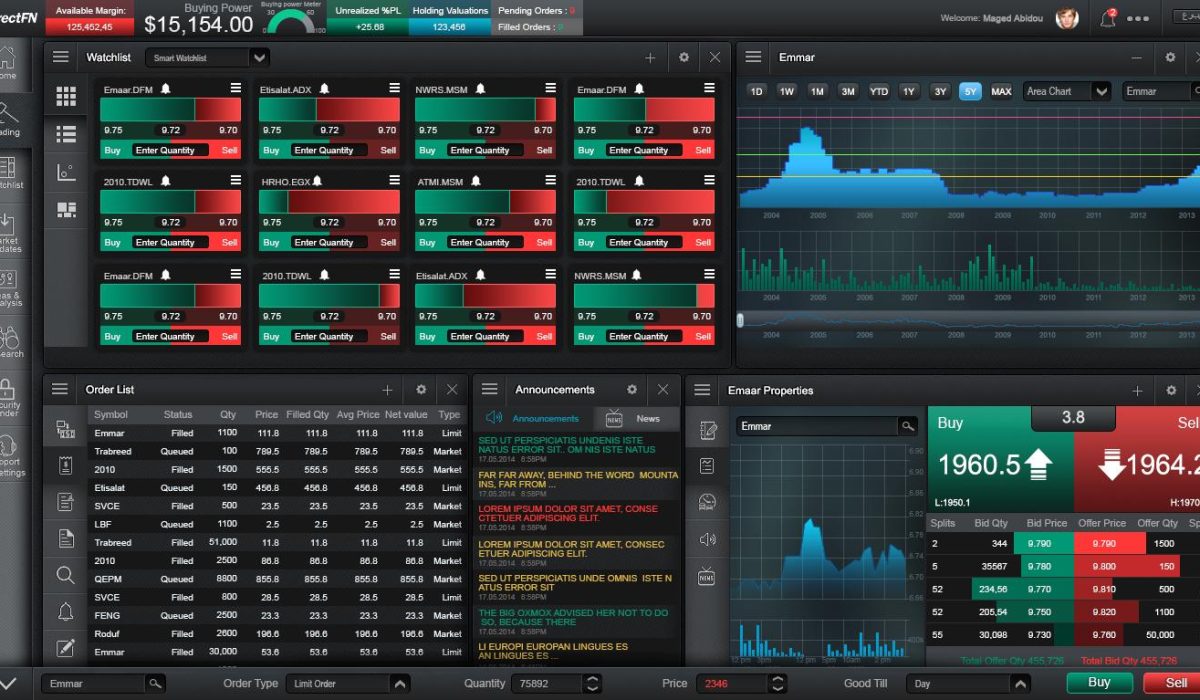Open the Area Chart type dropdown

coord(1101,91)
